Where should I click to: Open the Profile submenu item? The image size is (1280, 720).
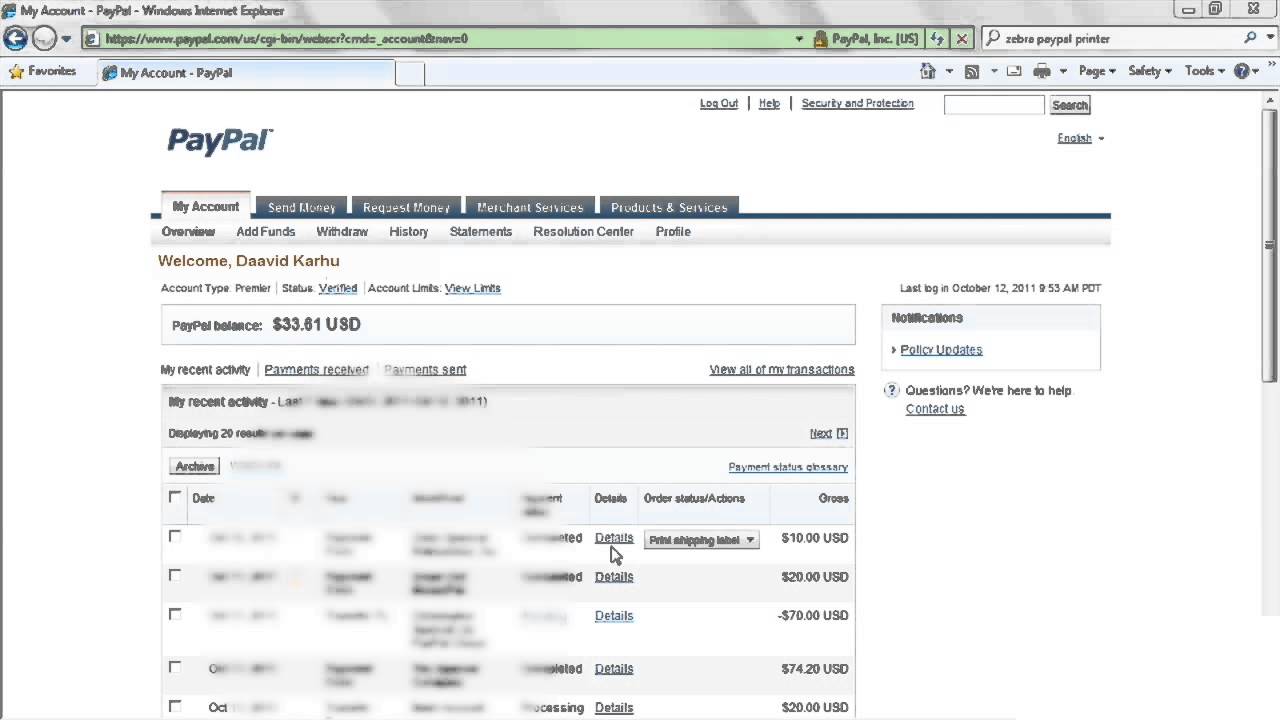673,231
